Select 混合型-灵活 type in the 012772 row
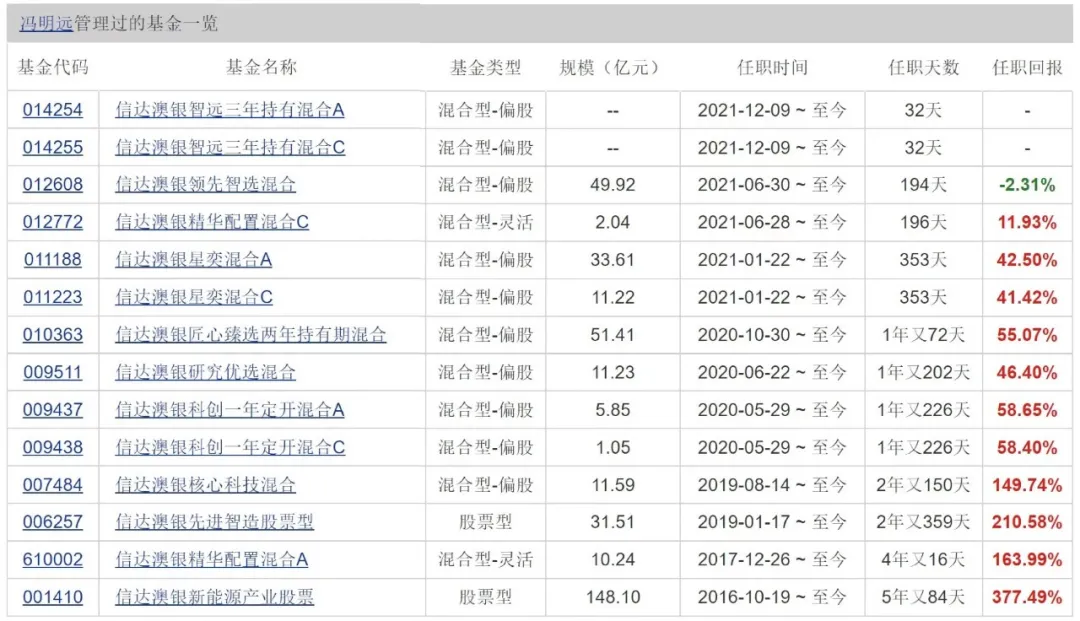The width and height of the screenshot is (1080, 621). click(486, 222)
